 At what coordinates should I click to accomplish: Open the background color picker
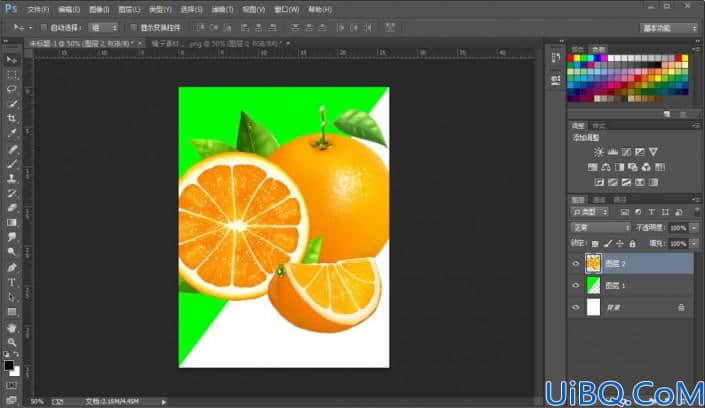pyautogui.click(x=16, y=372)
